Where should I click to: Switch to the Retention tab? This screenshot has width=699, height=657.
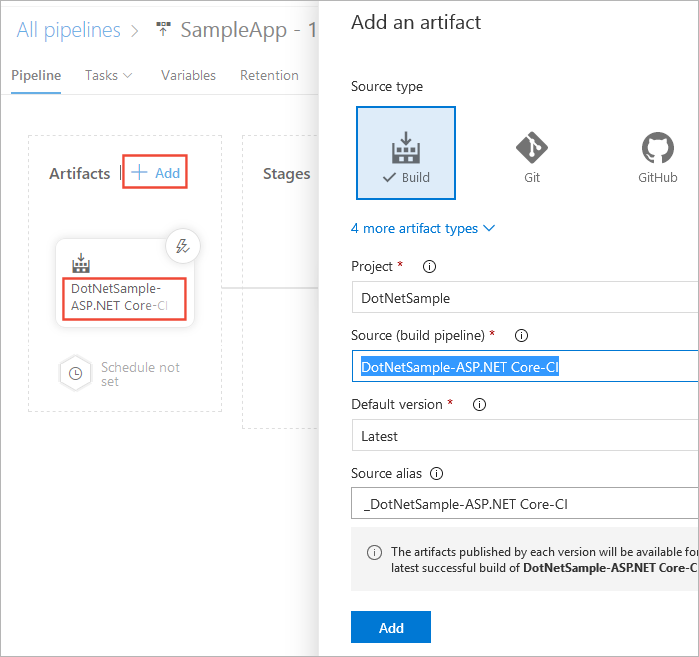269,75
